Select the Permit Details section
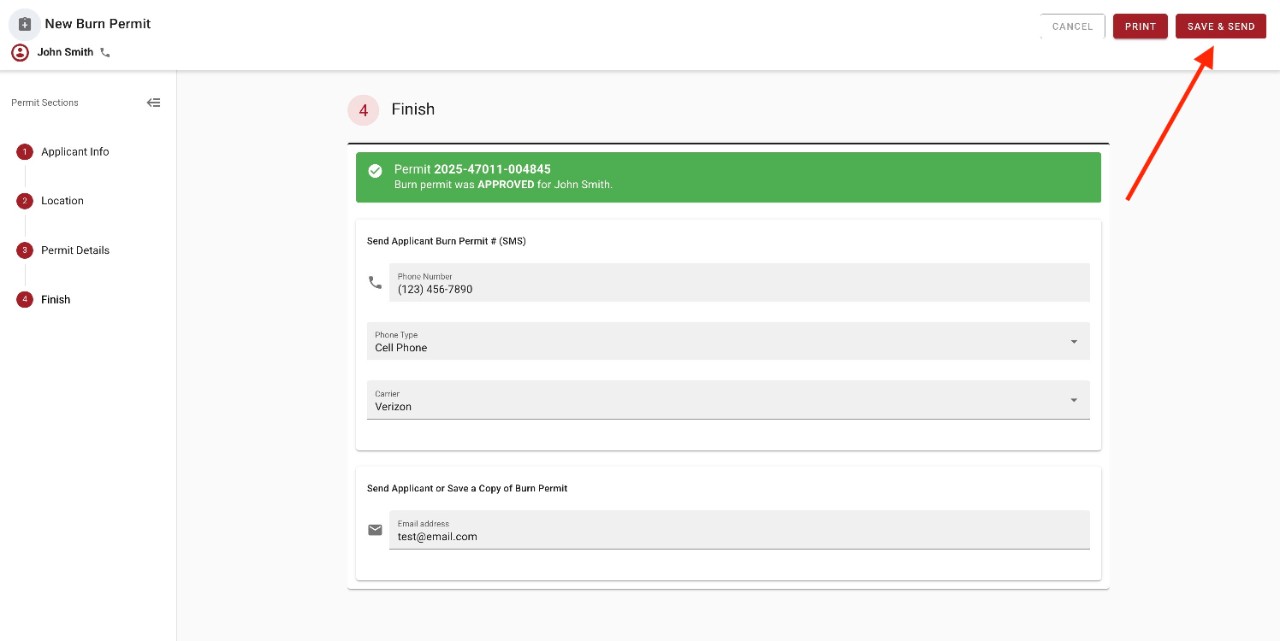1280x641 pixels. pos(75,250)
